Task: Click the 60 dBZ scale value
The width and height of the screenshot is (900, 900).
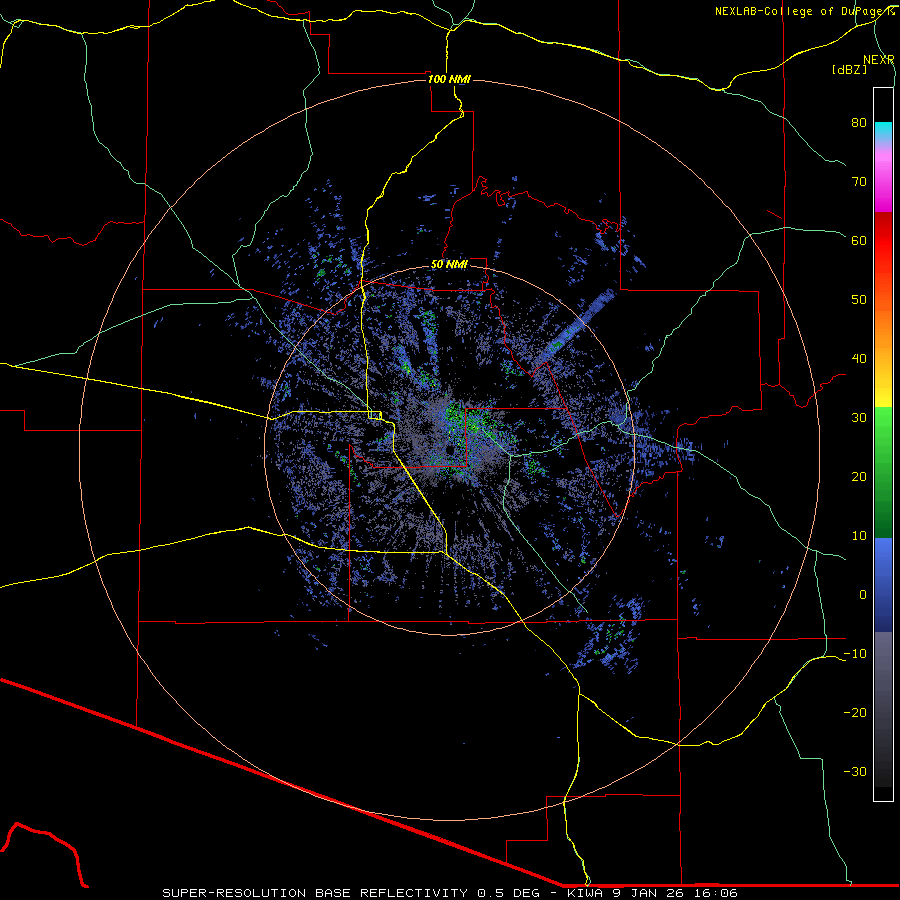Action: click(x=859, y=240)
